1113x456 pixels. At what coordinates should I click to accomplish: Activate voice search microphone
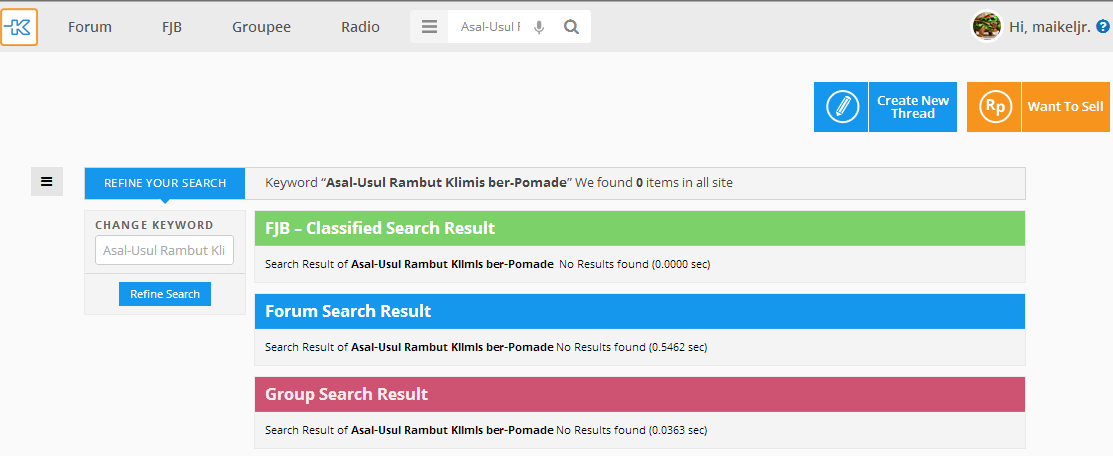pyautogui.click(x=539, y=27)
